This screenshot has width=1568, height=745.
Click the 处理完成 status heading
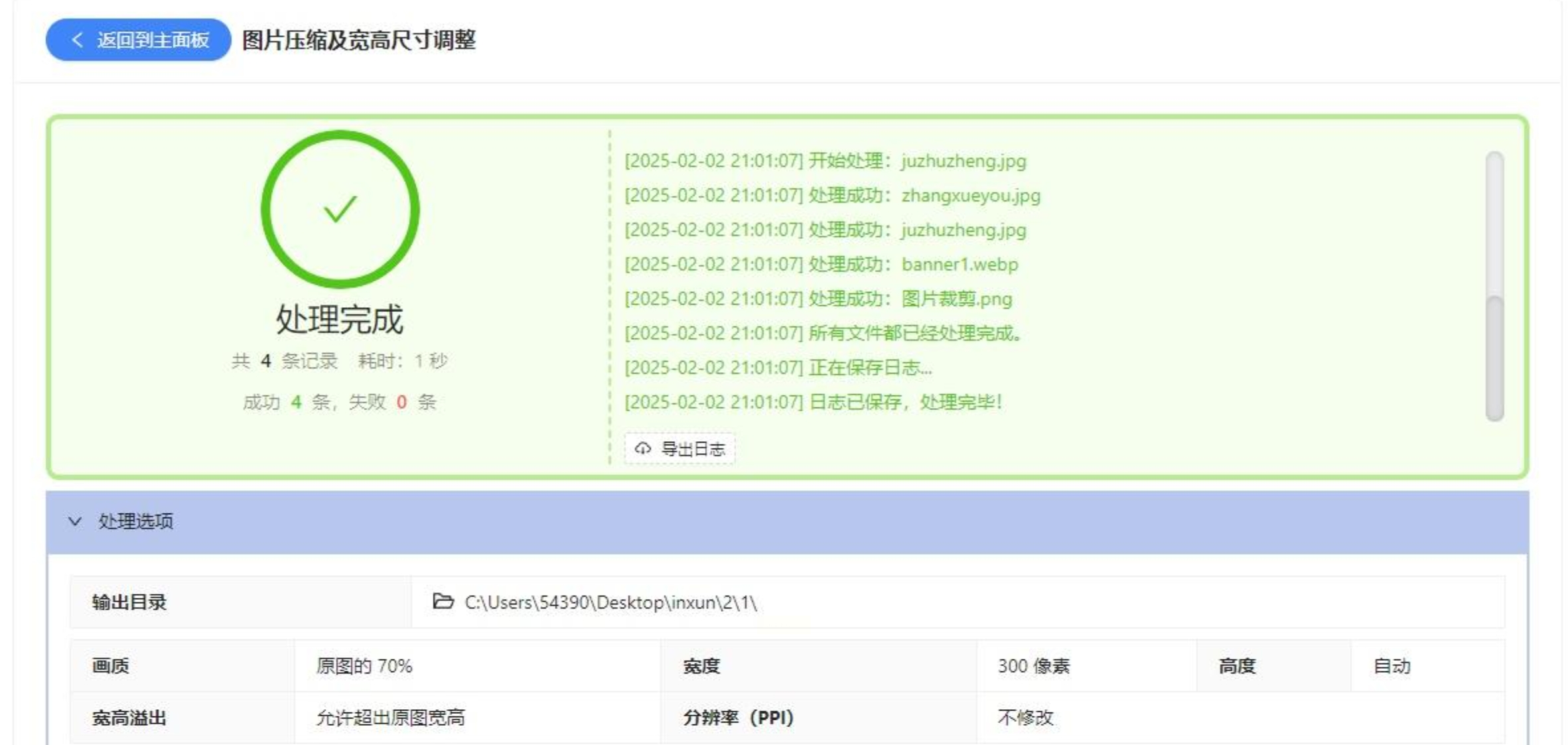[340, 320]
